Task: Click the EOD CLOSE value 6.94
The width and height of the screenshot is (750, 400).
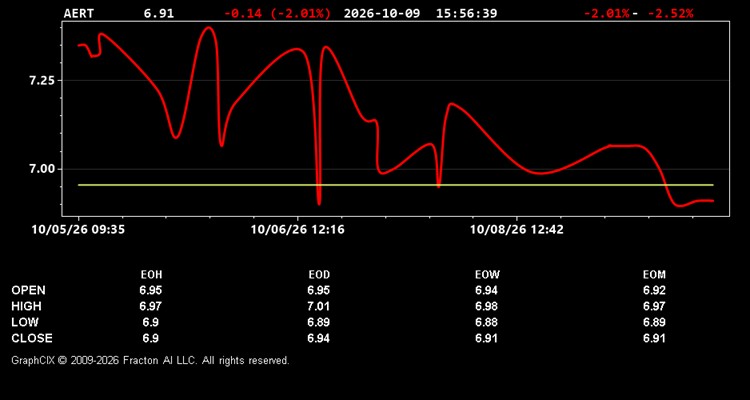Action: click(x=319, y=338)
